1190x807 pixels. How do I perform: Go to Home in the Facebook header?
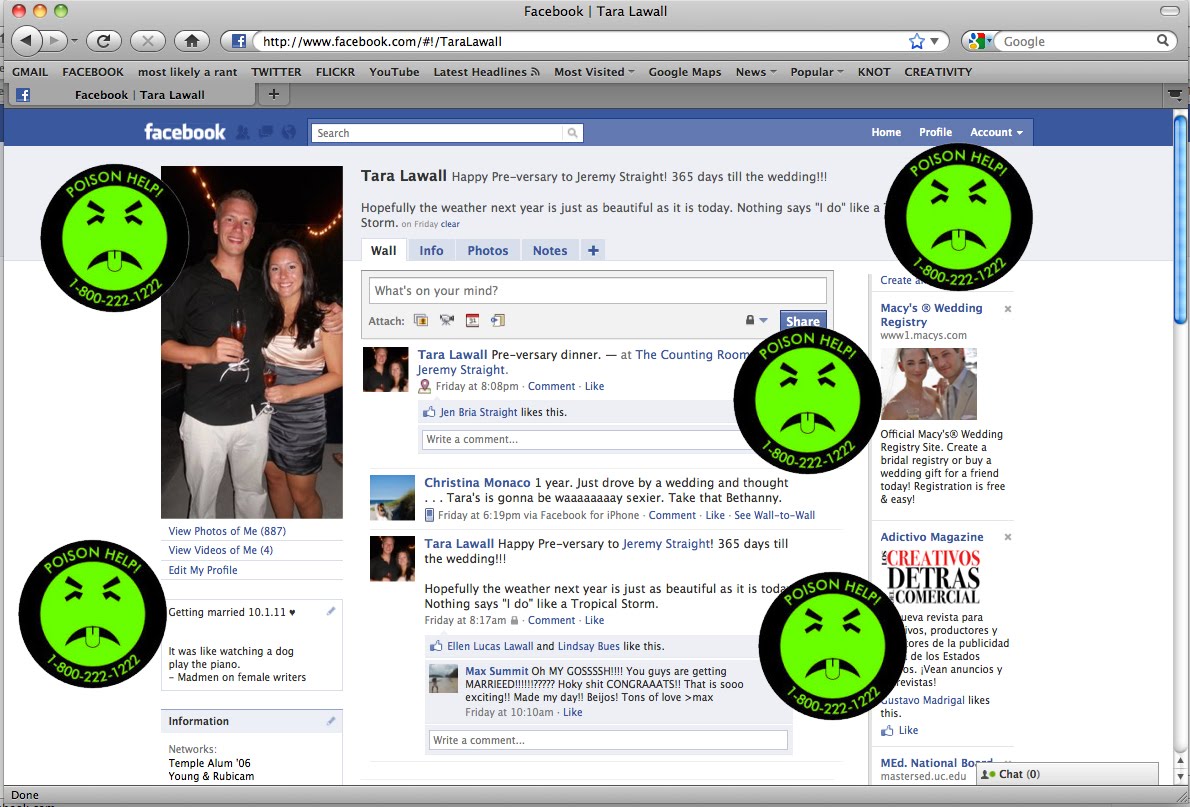click(x=886, y=132)
